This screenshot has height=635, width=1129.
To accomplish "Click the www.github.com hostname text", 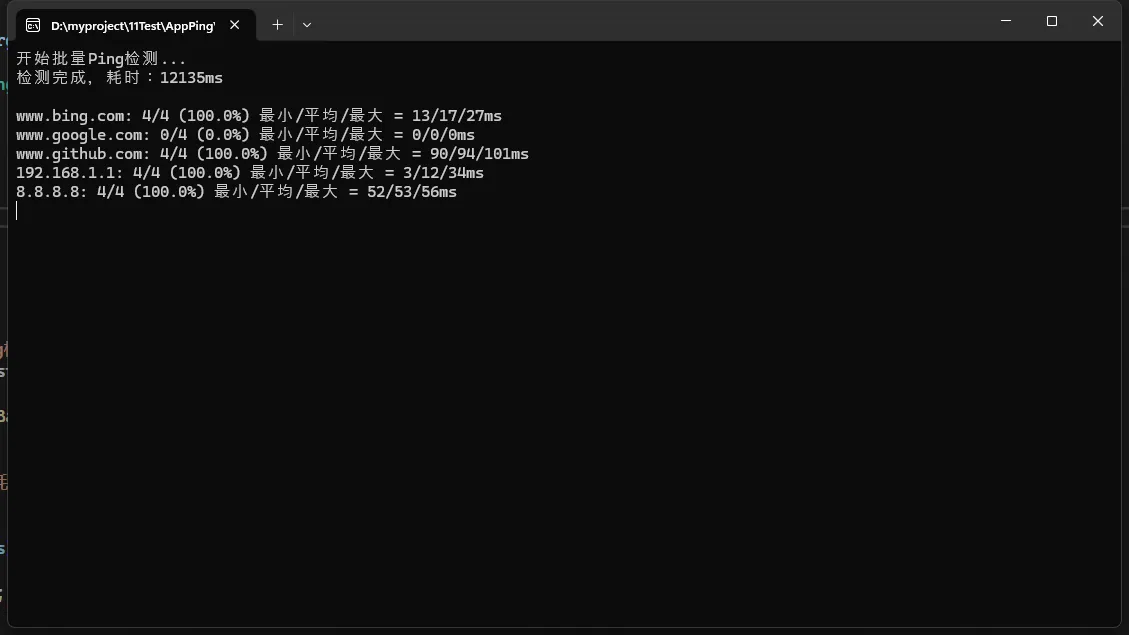I will (78, 154).
